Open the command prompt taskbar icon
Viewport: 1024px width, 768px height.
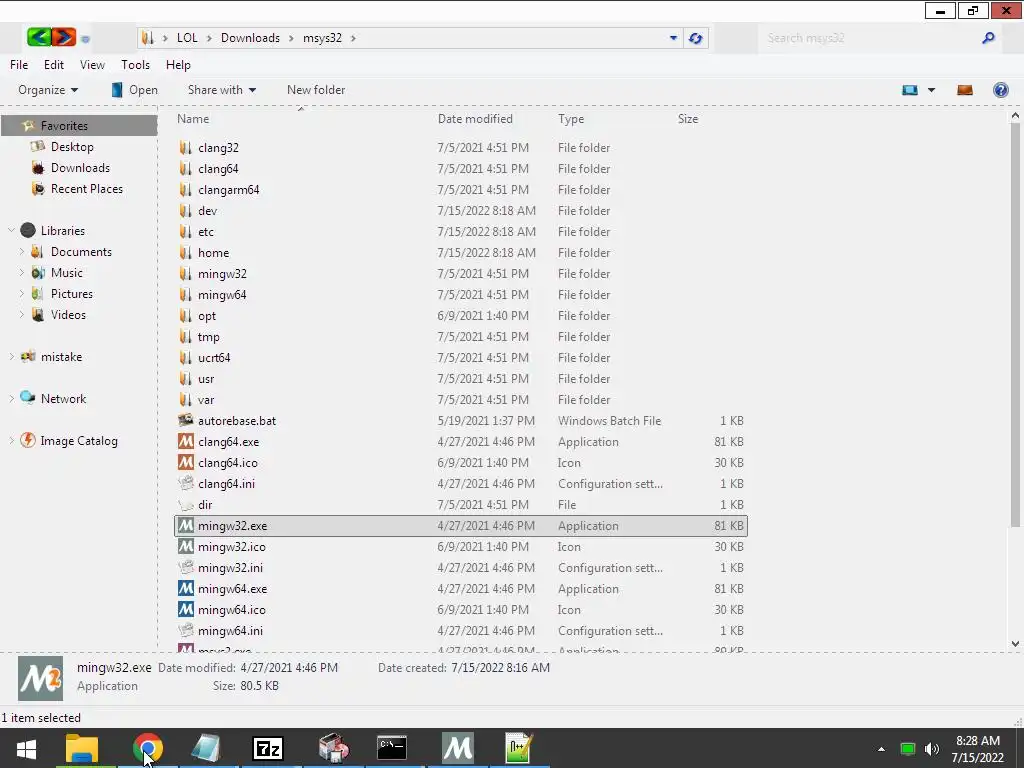(392, 748)
